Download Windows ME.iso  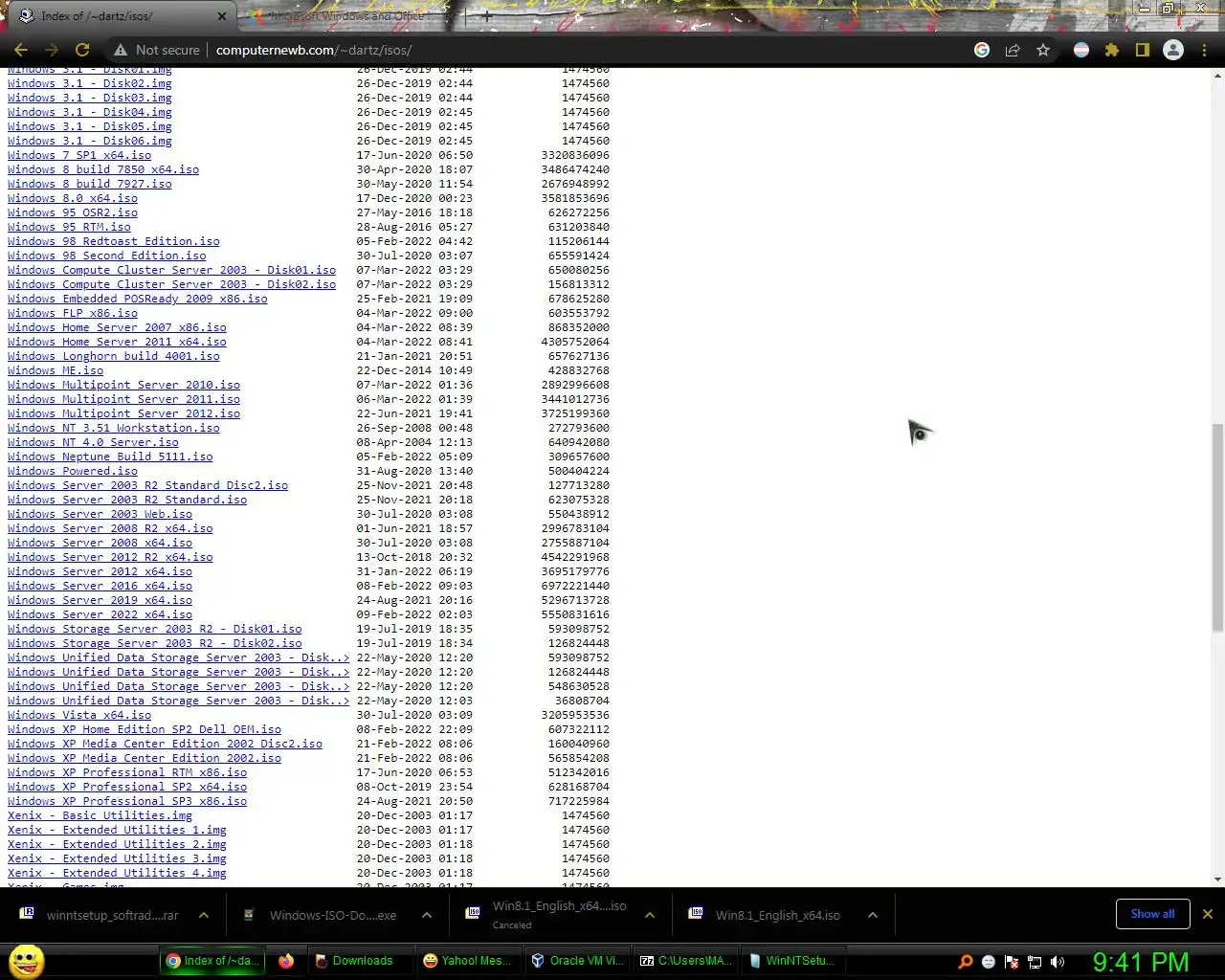56,370
